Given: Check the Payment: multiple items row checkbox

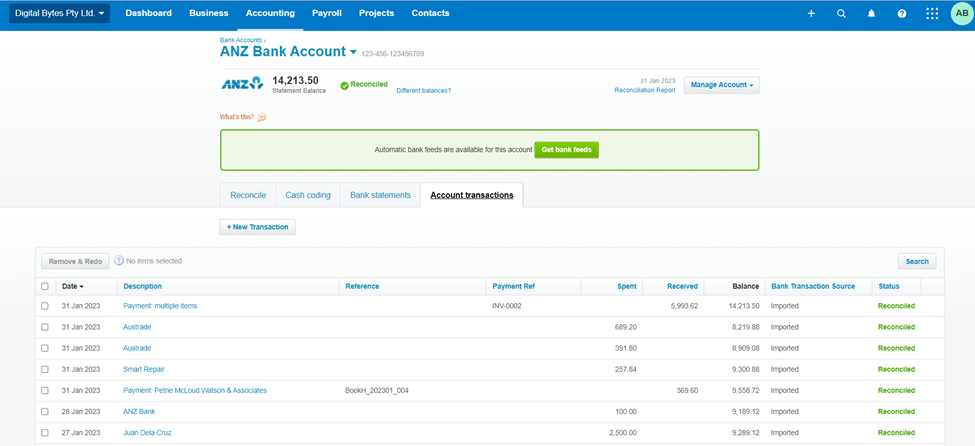Looking at the screenshot, I should point(44,306).
